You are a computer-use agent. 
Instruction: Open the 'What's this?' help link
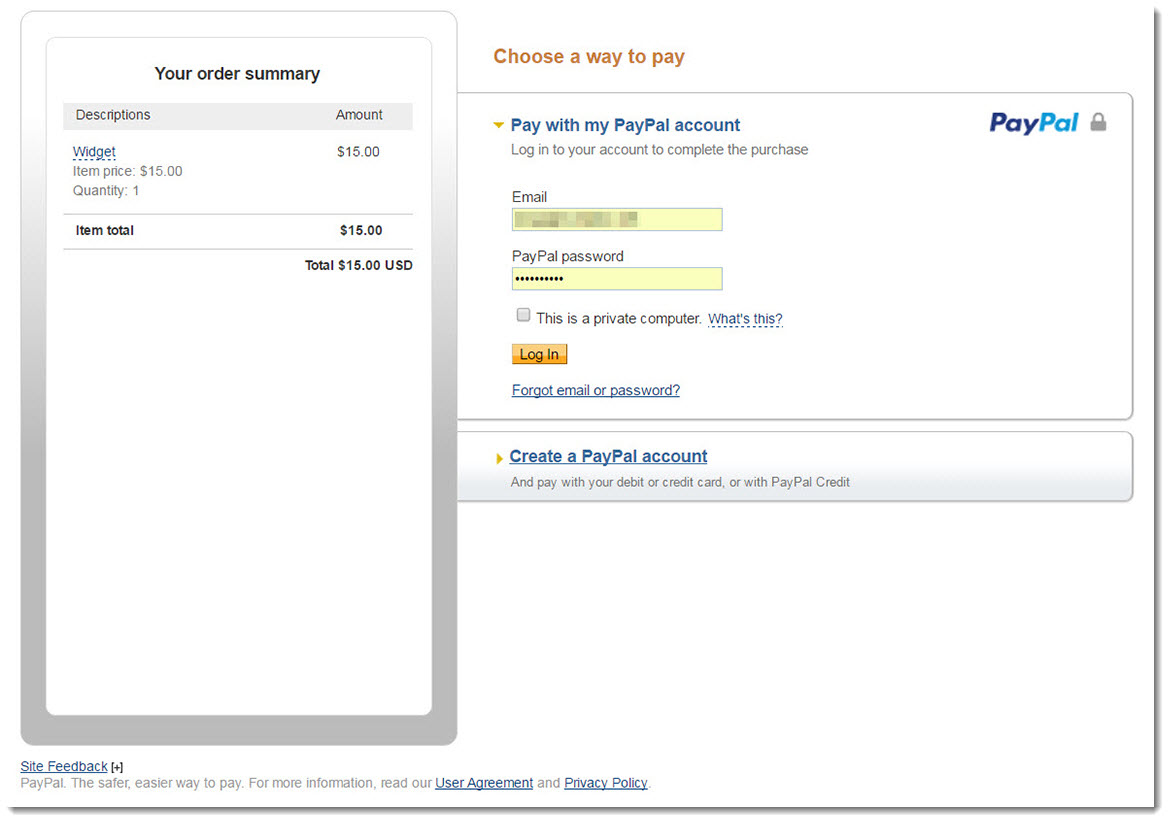click(x=745, y=318)
